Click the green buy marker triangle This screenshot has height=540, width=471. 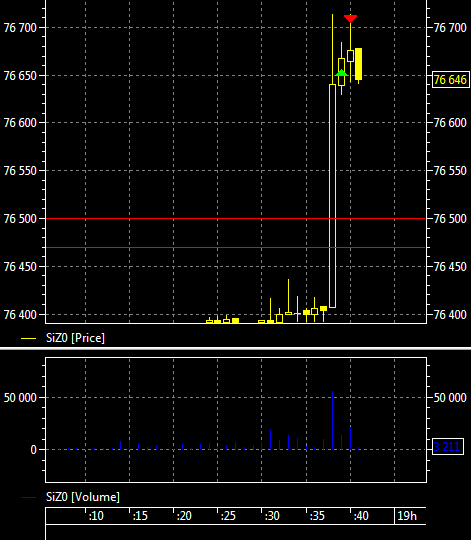coord(342,73)
